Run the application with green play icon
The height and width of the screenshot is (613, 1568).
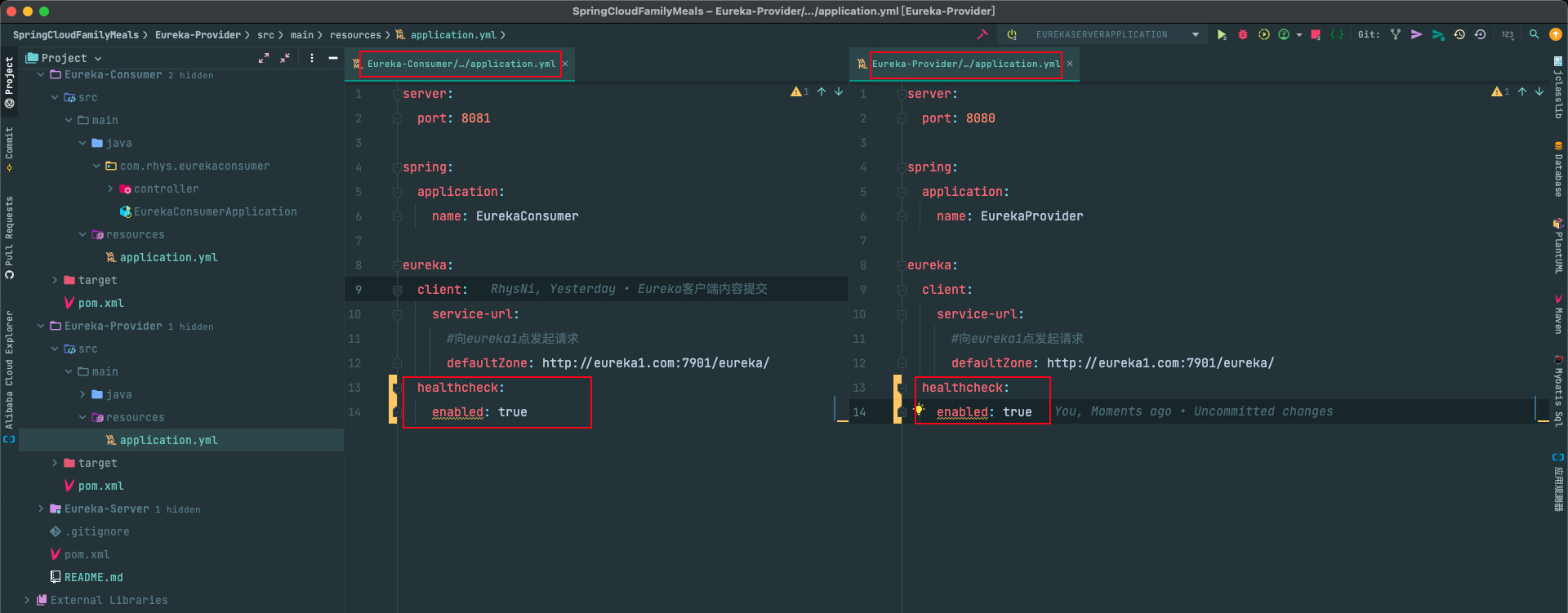pyautogui.click(x=1222, y=34)
